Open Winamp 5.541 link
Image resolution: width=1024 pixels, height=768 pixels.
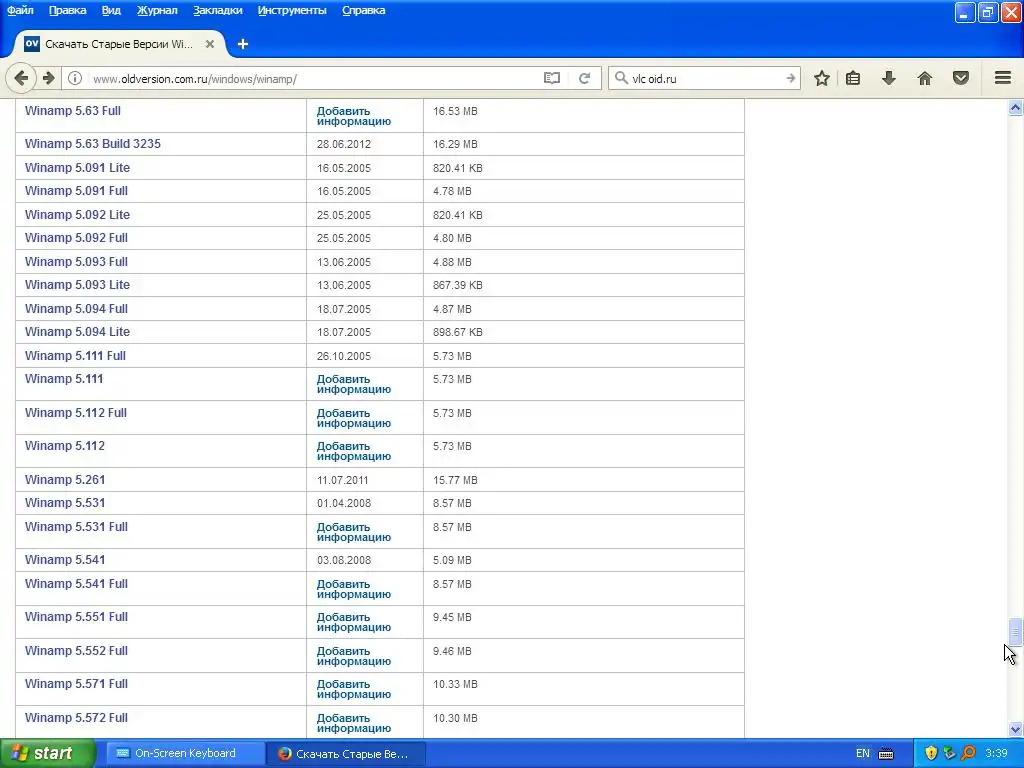pyautogui.click(x=65, y=560)
